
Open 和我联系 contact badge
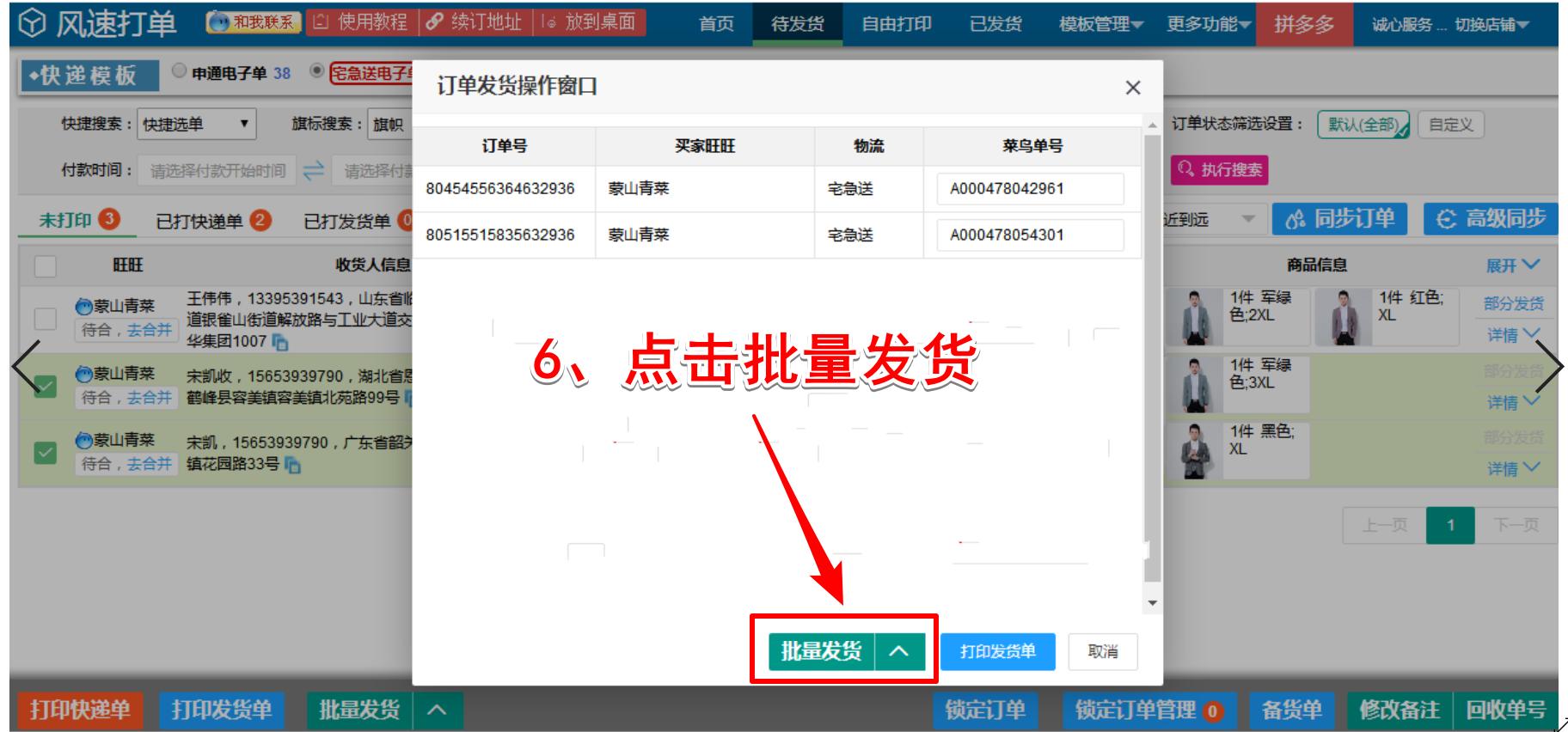(254, 22)
